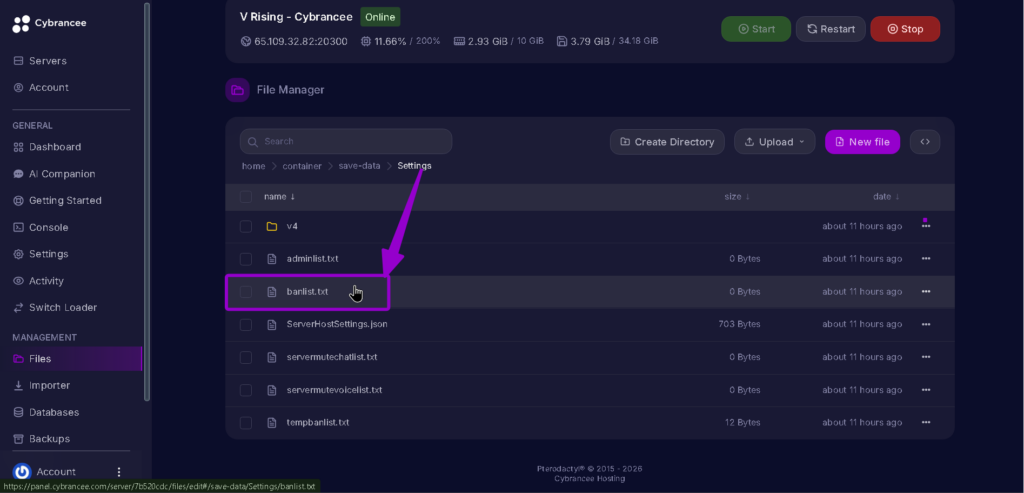Click the Cybrancee logo icon
Viewport: 1024px width, 493px height.
point(21,24)
